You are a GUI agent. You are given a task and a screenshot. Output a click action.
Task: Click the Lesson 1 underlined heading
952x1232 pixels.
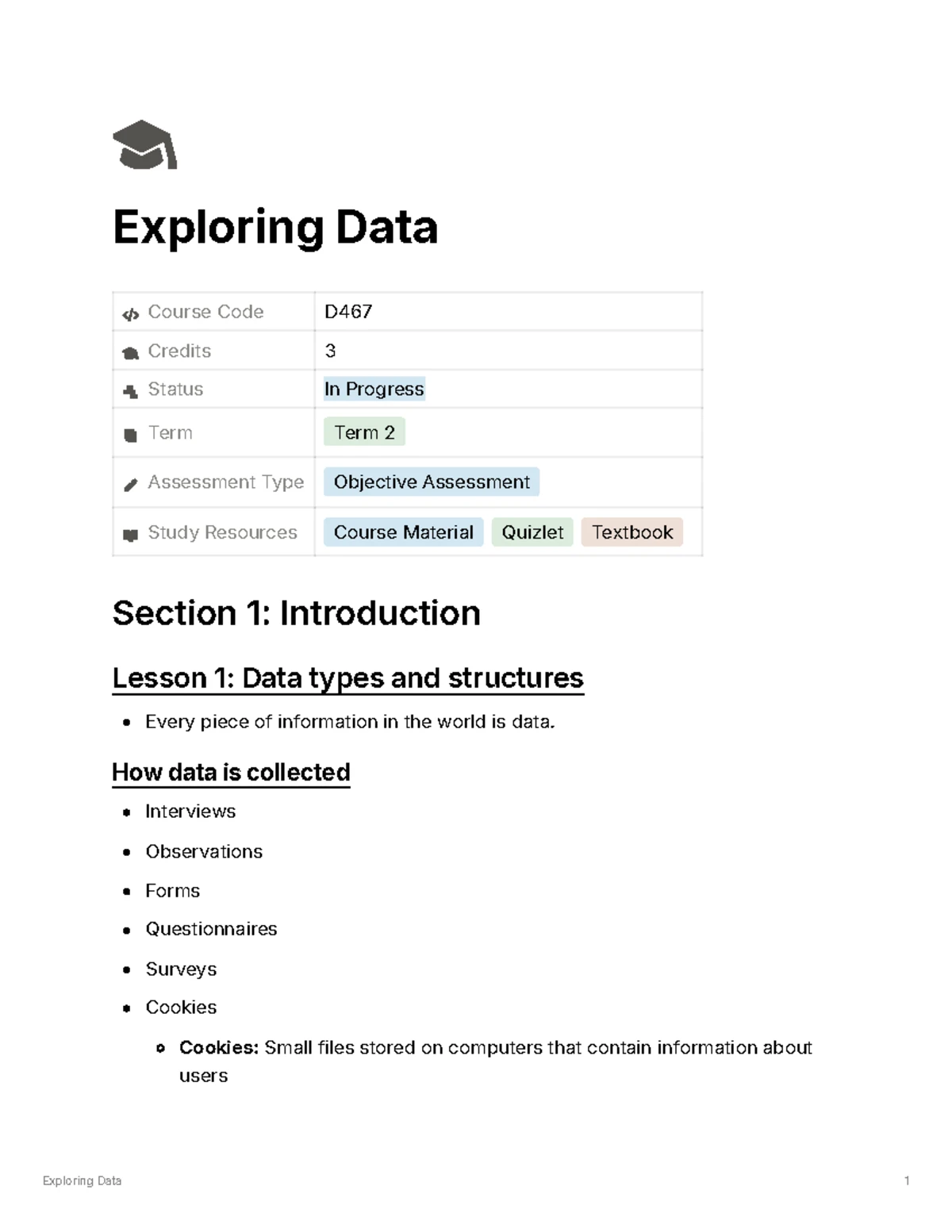click(x=347, y=678)
